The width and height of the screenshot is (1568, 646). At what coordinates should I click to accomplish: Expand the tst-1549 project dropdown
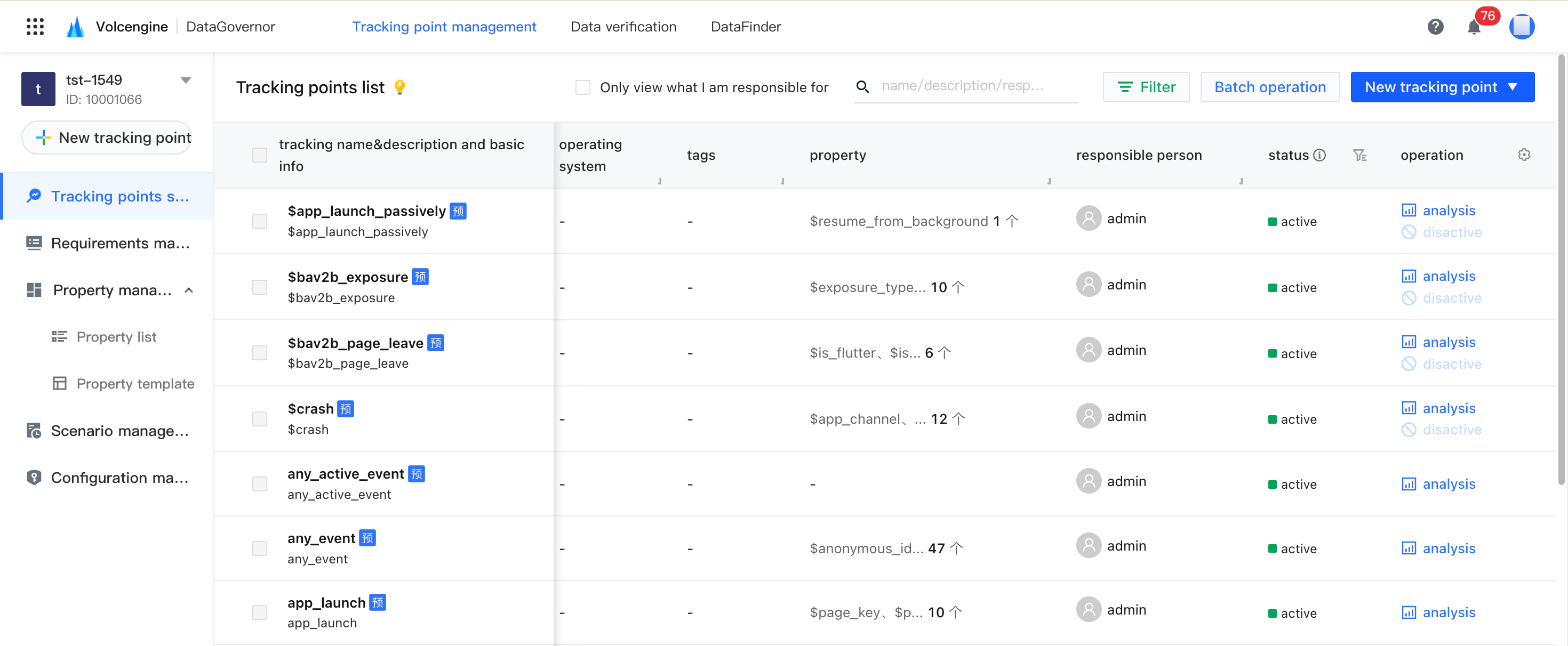coord(186,80)
